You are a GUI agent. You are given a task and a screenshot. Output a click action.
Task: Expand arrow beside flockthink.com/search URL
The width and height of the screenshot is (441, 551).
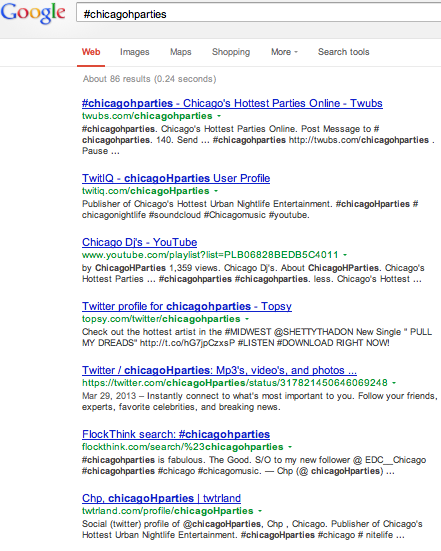290,447
